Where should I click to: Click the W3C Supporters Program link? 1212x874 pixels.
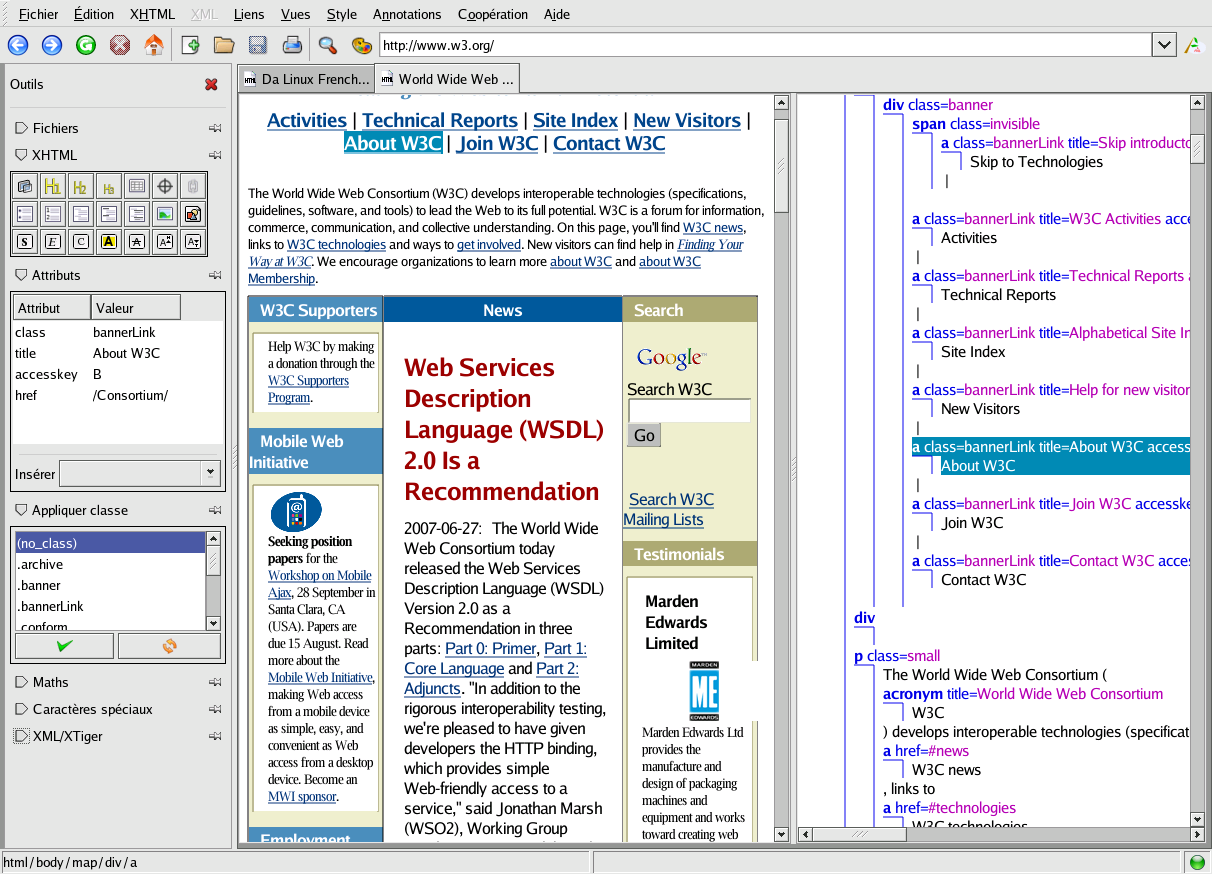click(308, 389)
